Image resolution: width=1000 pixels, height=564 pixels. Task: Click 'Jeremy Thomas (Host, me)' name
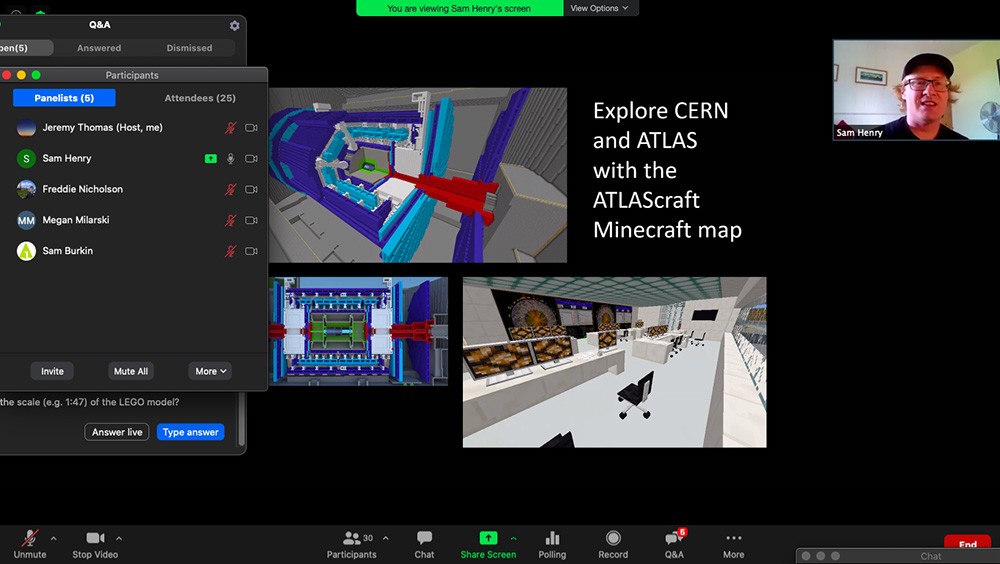[x=102, y=128]
